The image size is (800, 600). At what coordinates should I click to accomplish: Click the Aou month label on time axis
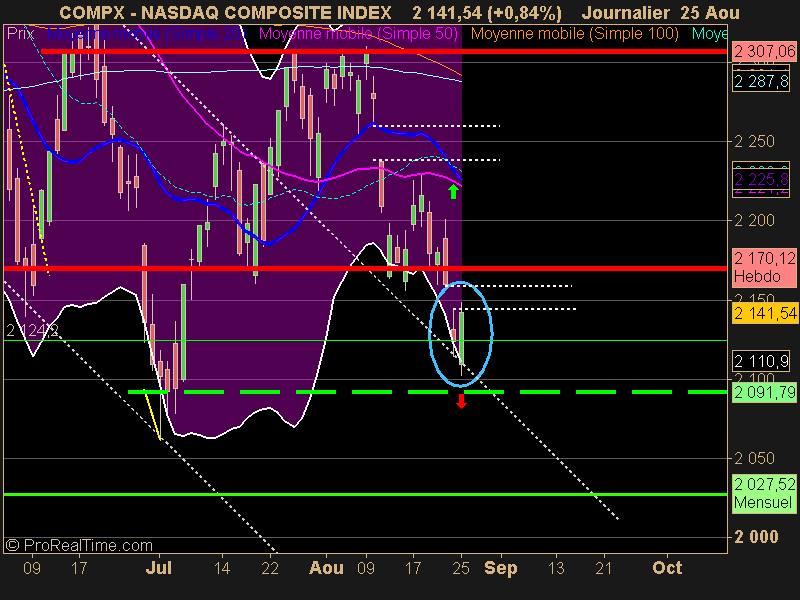326,568
